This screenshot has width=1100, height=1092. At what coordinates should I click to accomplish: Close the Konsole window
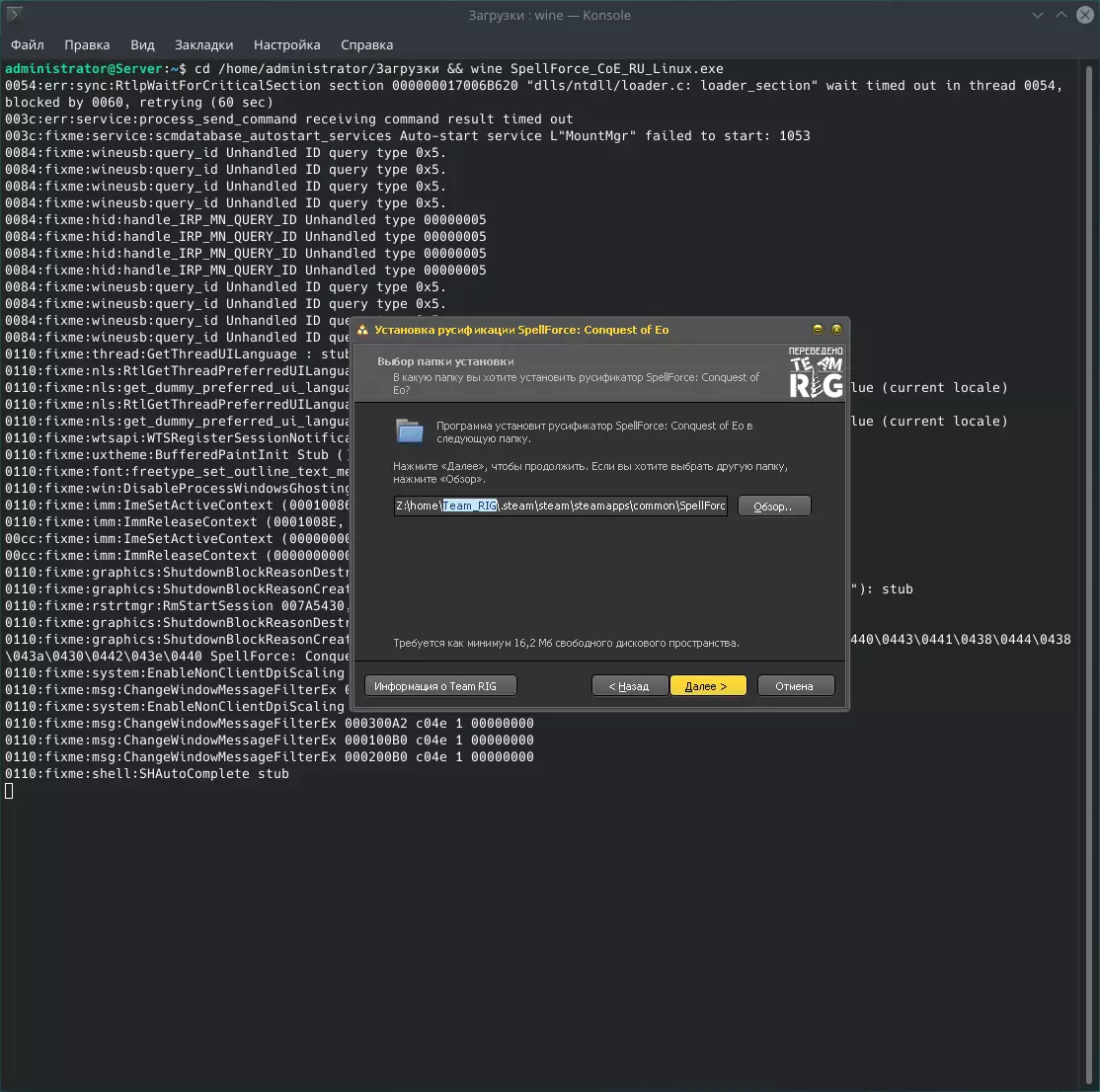pos(1085,15)
